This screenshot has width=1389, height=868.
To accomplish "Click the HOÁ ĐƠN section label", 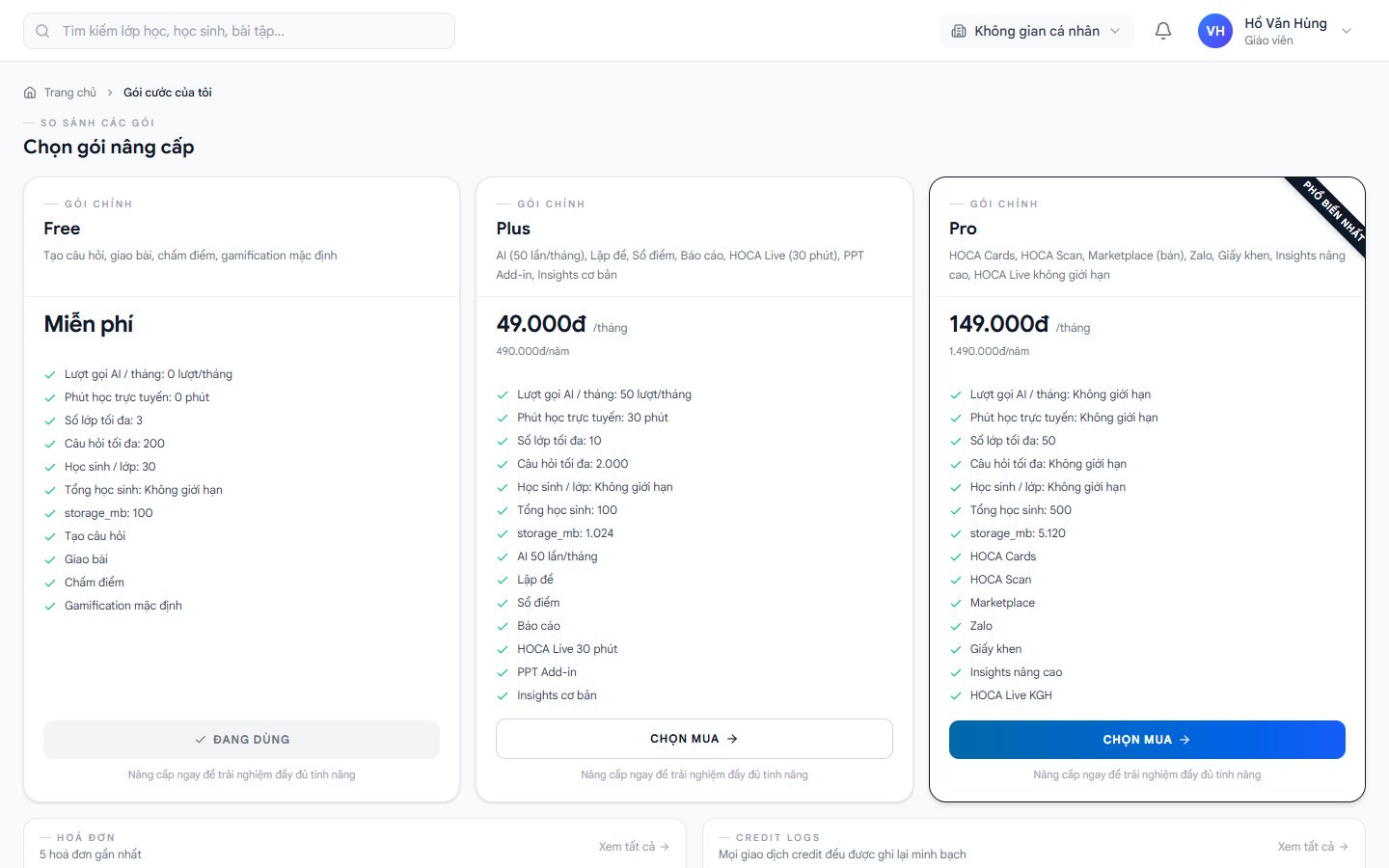I will coord(86,837).
